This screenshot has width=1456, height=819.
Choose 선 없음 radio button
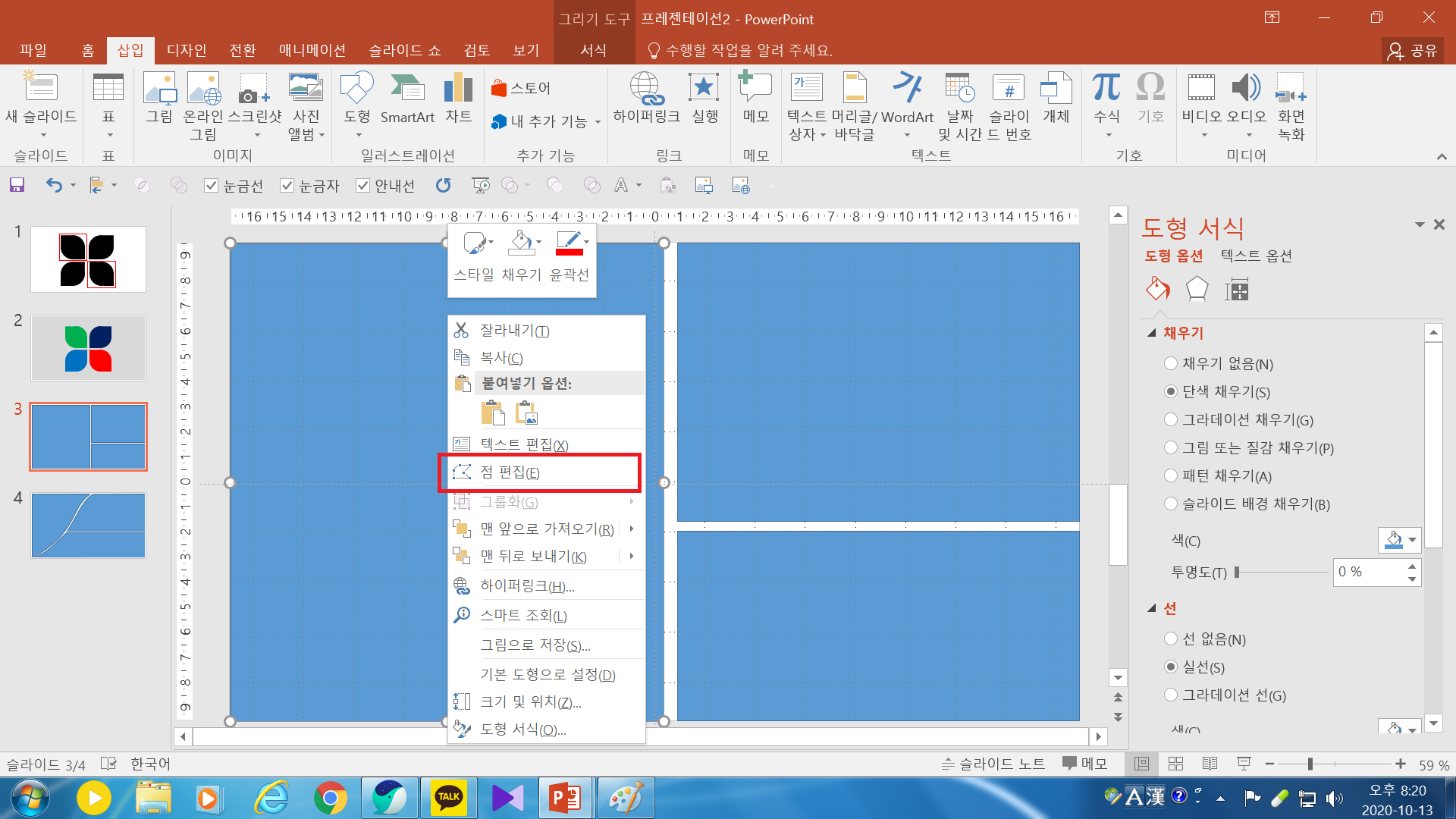point(1171,639)
